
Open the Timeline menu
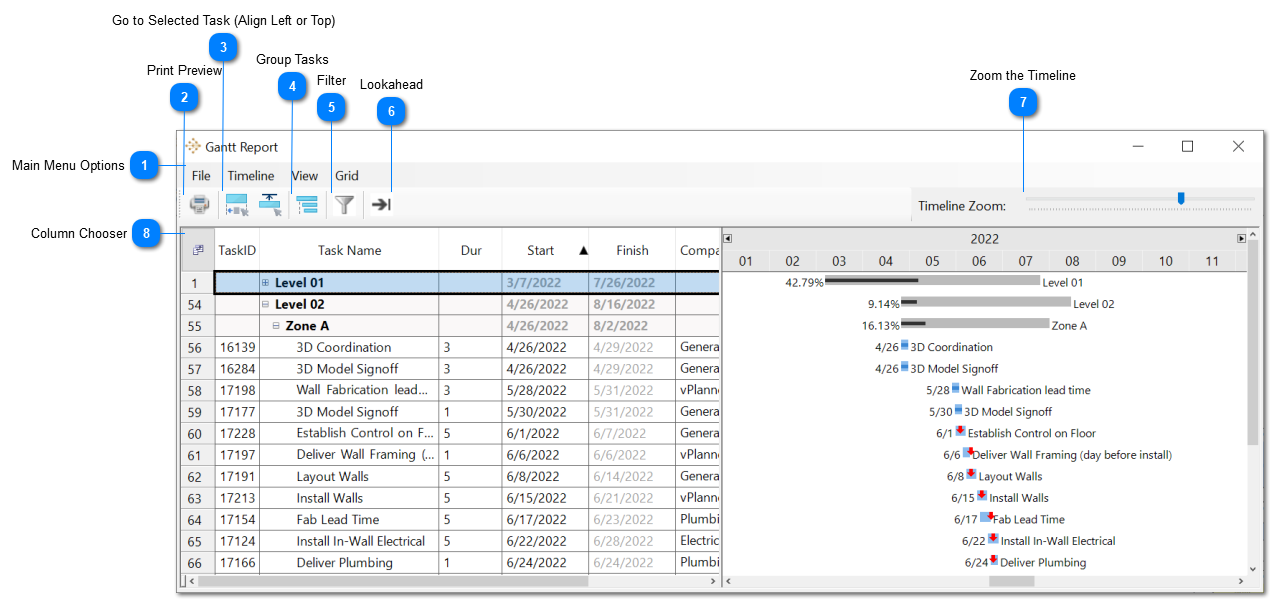click(250, 176)
